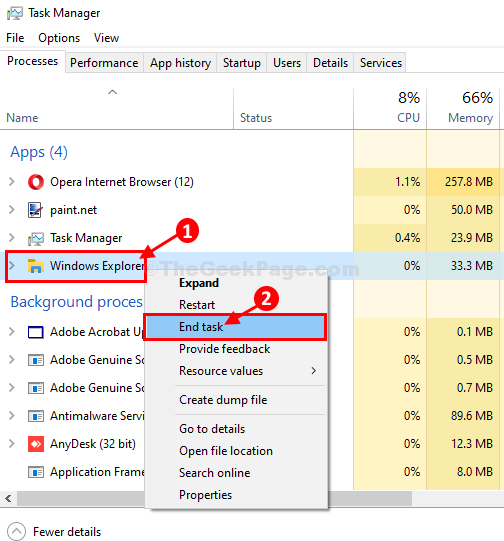Click Opera's 257.8 MB memory value
The width and height of the screenshot is (504, 541).
468,181
